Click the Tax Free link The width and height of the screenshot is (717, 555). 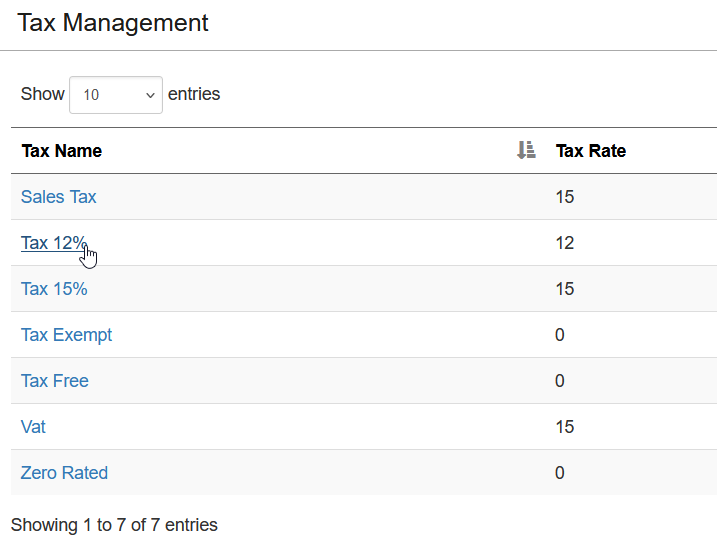55,381
